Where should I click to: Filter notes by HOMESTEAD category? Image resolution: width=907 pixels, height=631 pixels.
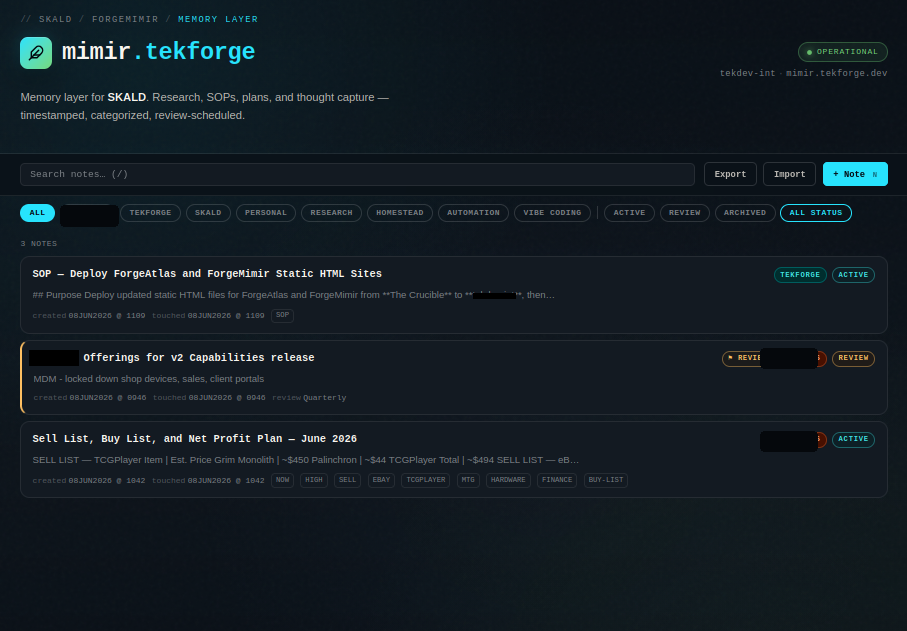click(400, 213)
